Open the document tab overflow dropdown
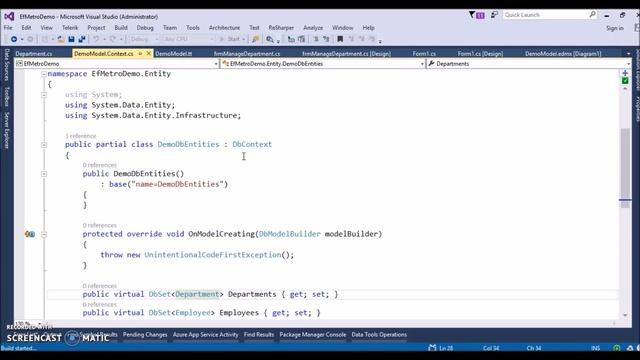 coord(628,53)
